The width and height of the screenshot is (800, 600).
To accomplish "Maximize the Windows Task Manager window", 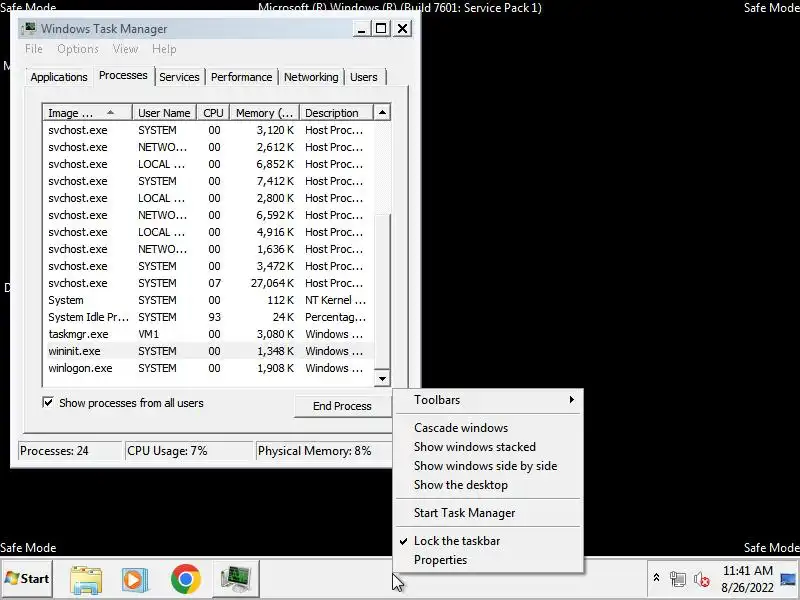I will pyautogui.click(x=381, y=29).
